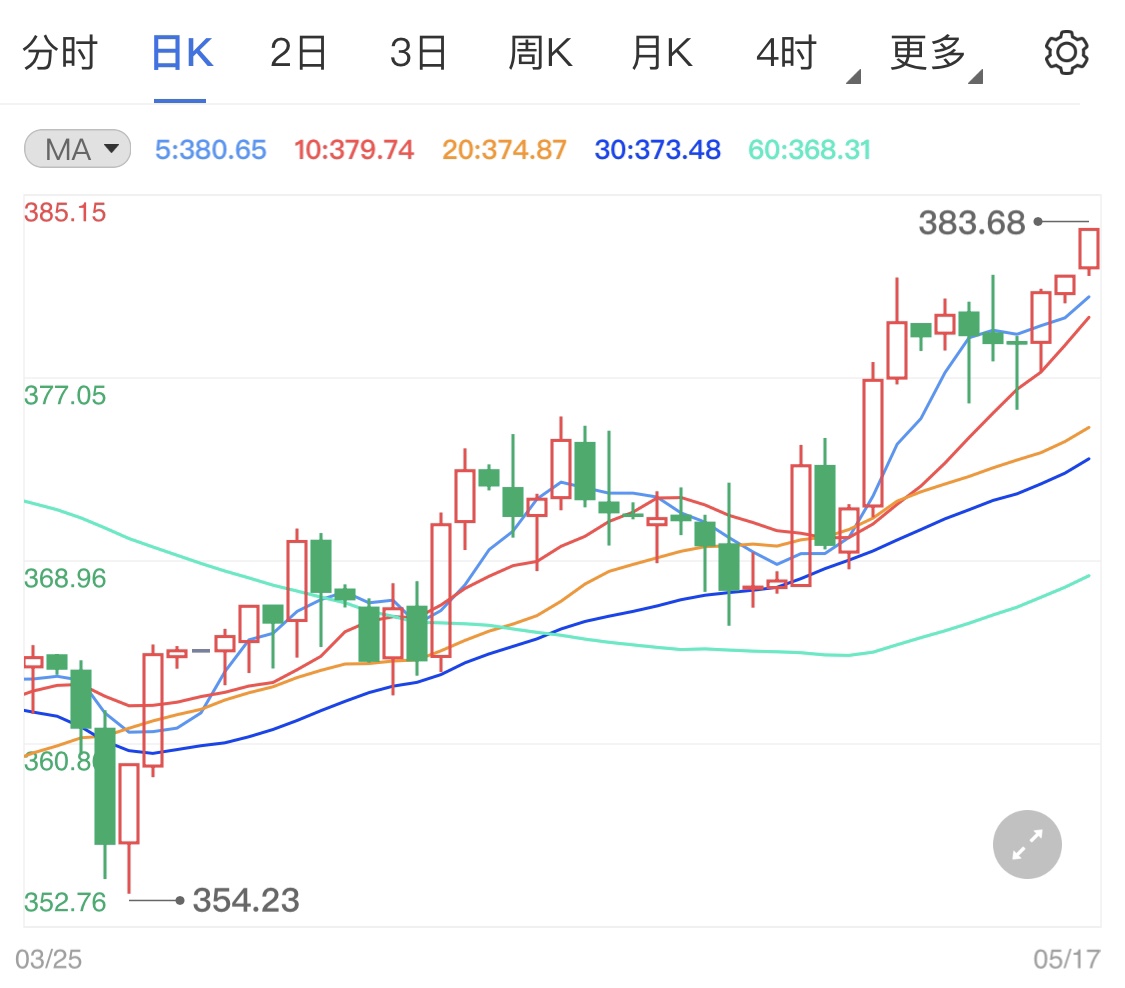Switch to the 分时 chart view
Viewport: 1125px width, 988px height.
click(x=62, y=52)
